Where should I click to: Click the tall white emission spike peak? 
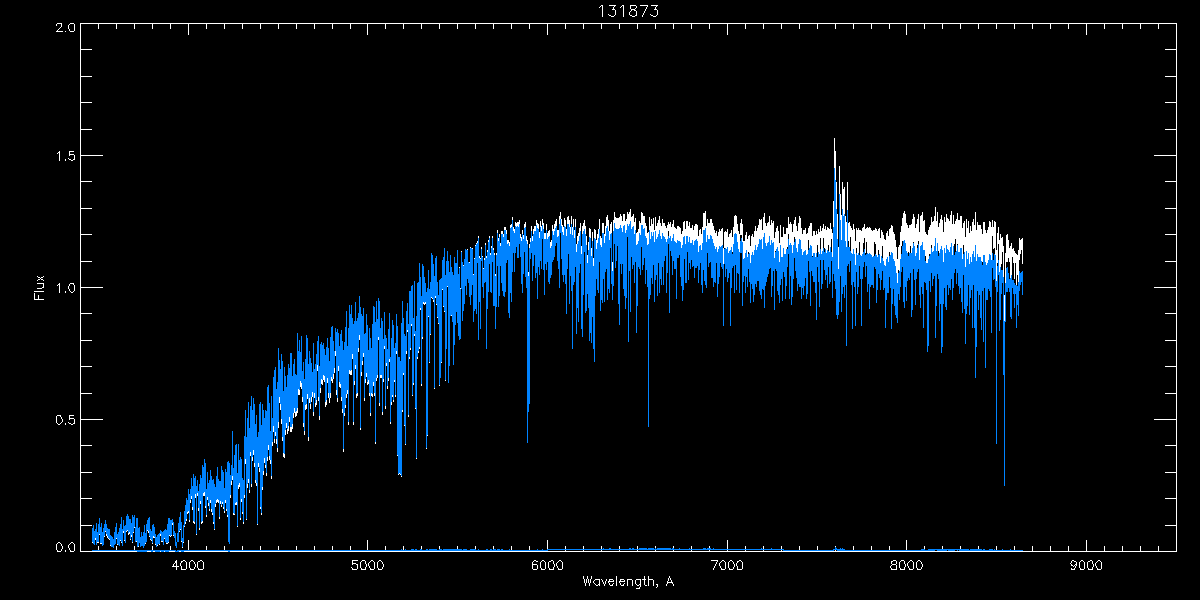click(834, 142)
